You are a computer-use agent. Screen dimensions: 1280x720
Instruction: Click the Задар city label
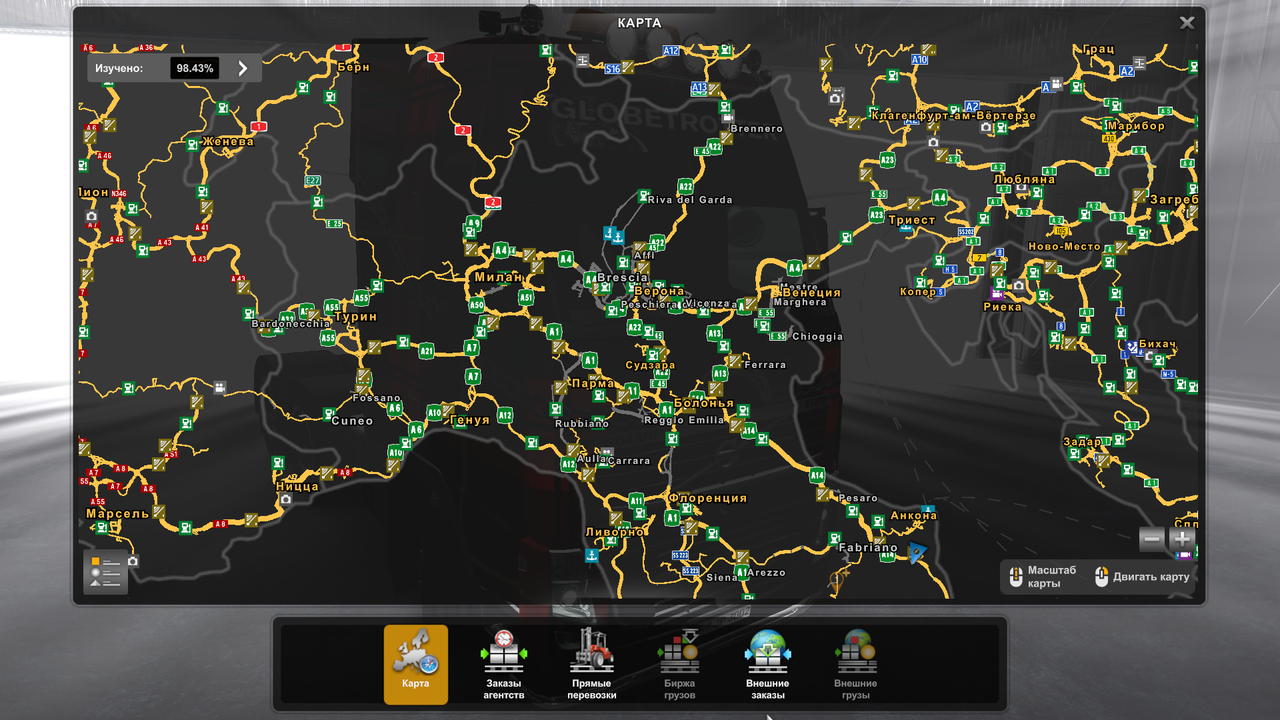[1082, 441]
